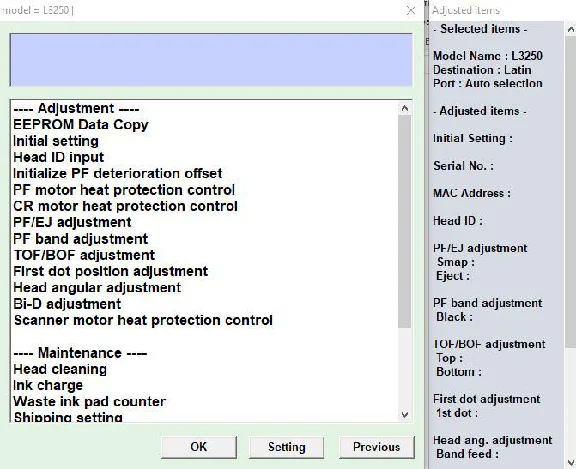Select Waste ink pad counter
This screenshot has height=469, width=576.
tap(90, 401)
